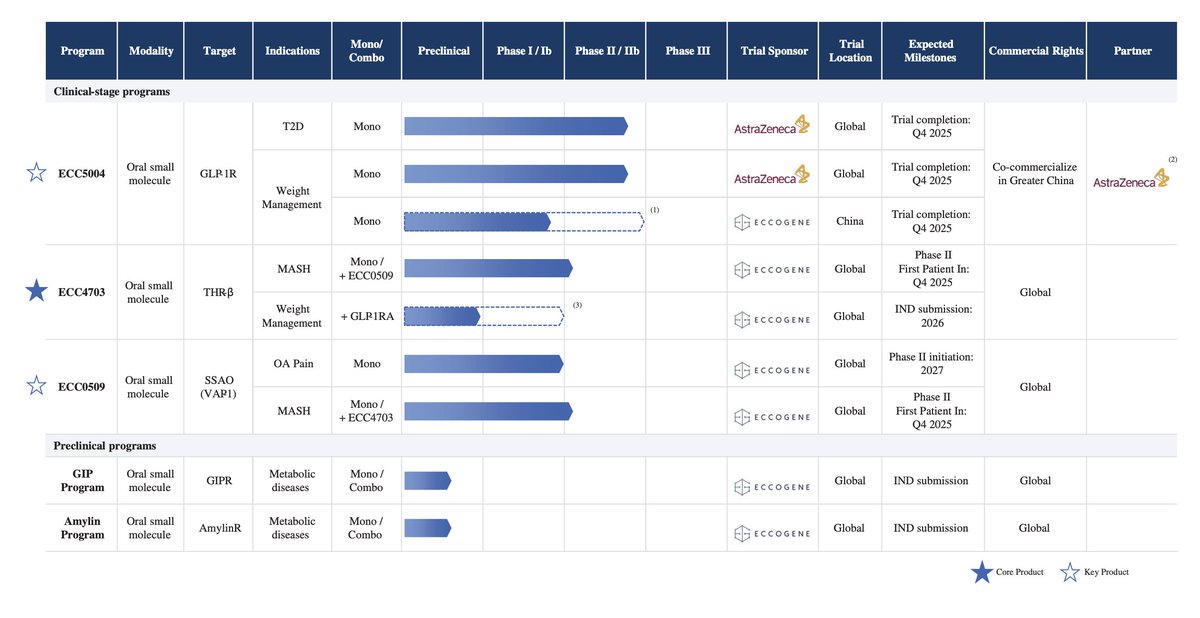Click the ECC4703 MASH progress bar

488,268
